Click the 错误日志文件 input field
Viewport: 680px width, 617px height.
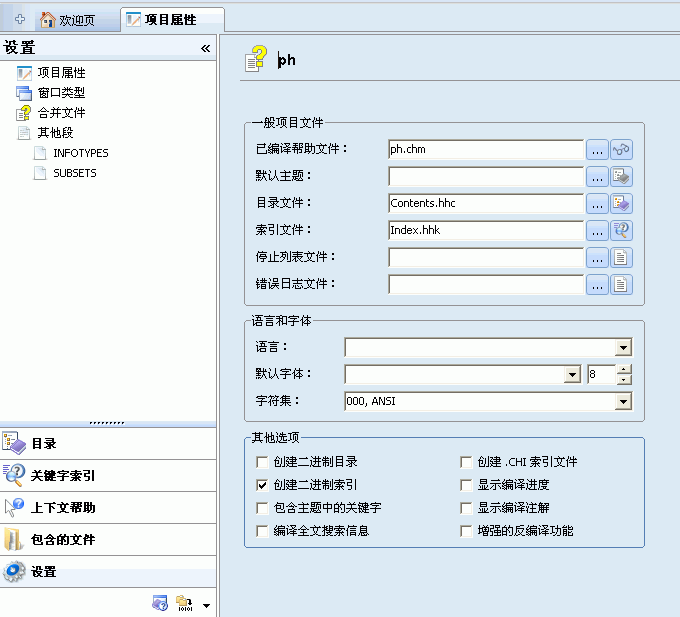pos(486,284)
